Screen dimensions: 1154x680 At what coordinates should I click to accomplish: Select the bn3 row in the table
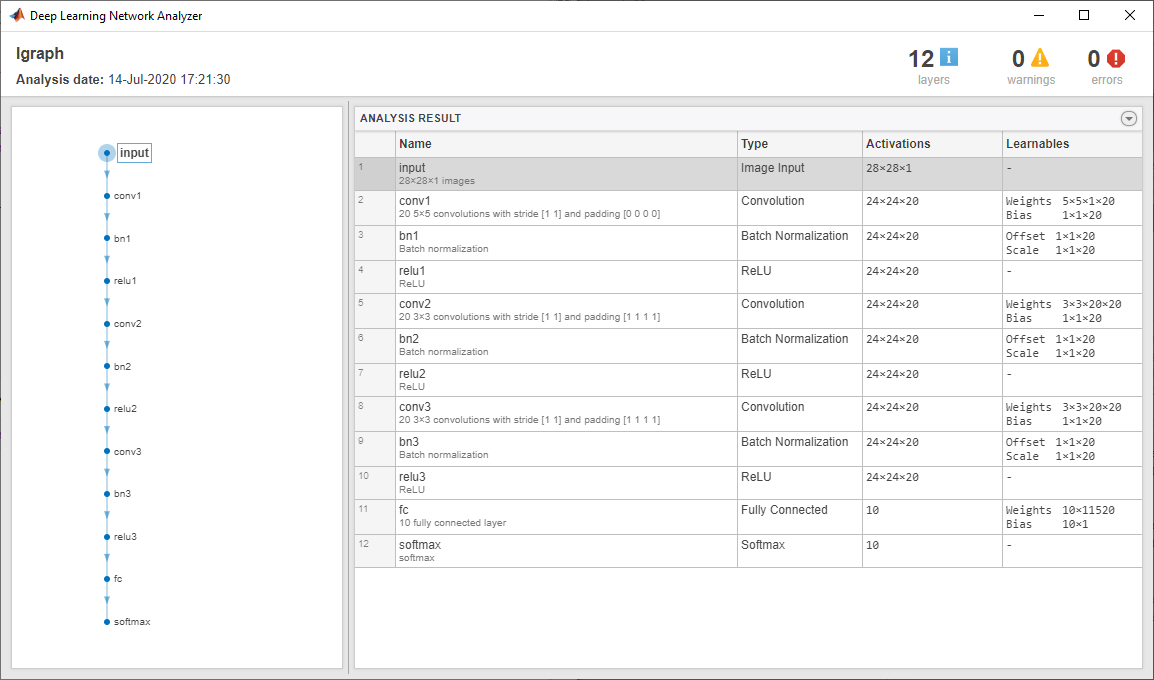pos(748,449)
